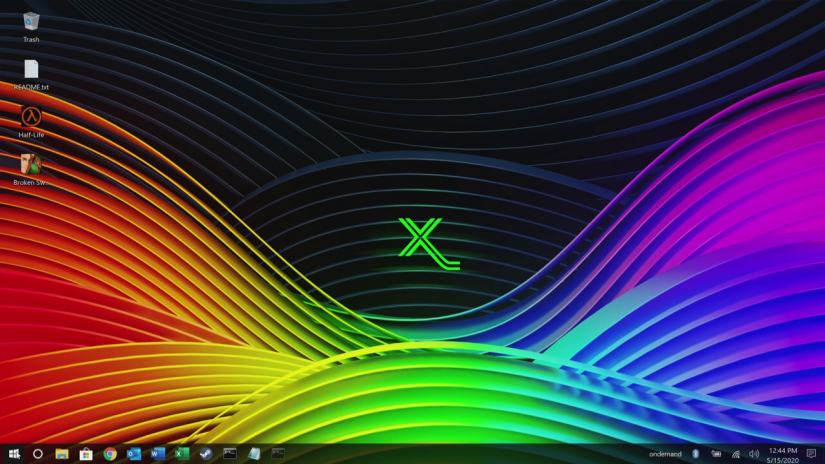Click the notepad icon in the taskbar
Image resolution: width=825 pixels, height=464 pixels.
254,453
